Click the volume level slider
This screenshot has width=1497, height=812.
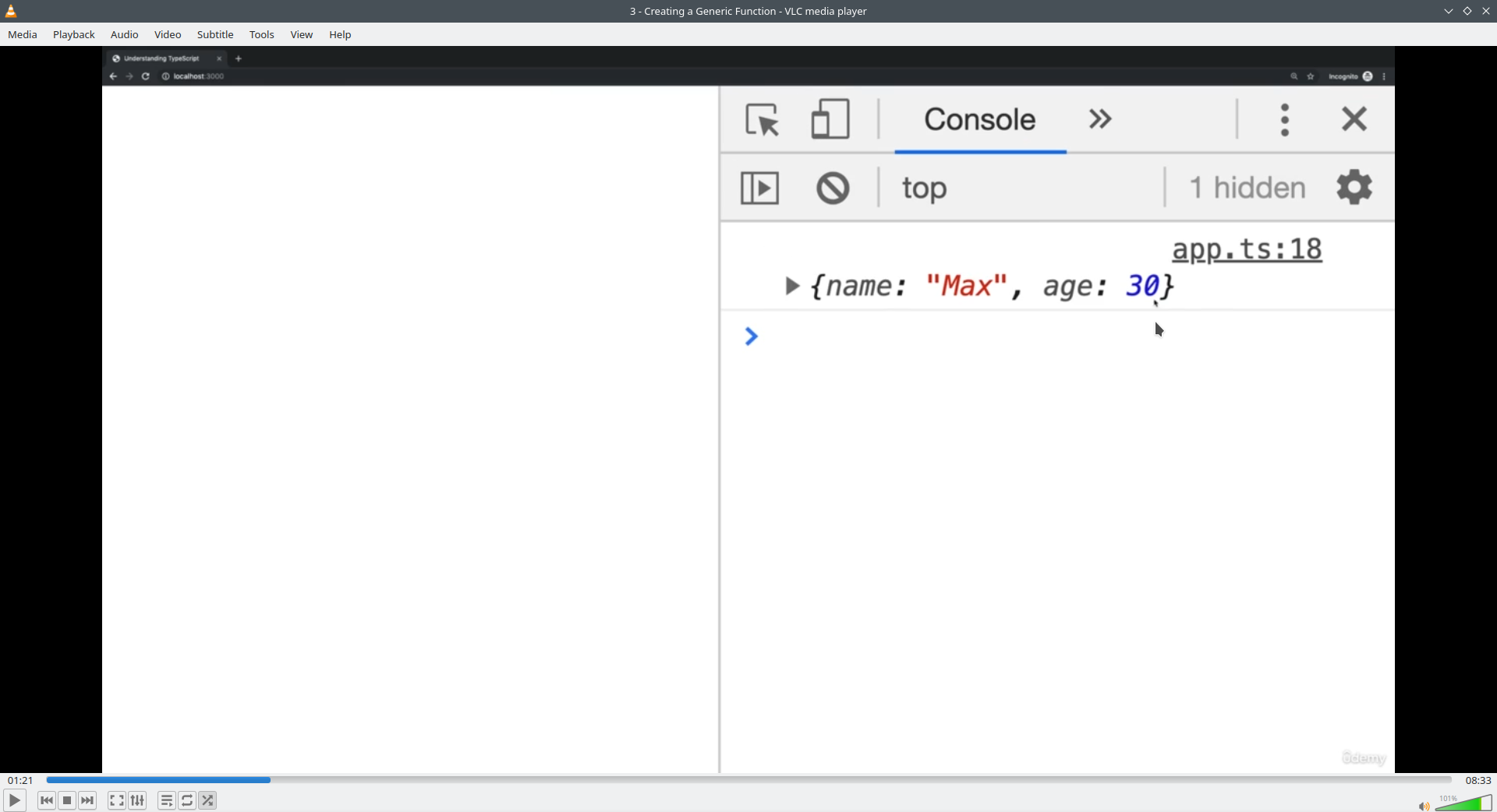coord(1464,803)
